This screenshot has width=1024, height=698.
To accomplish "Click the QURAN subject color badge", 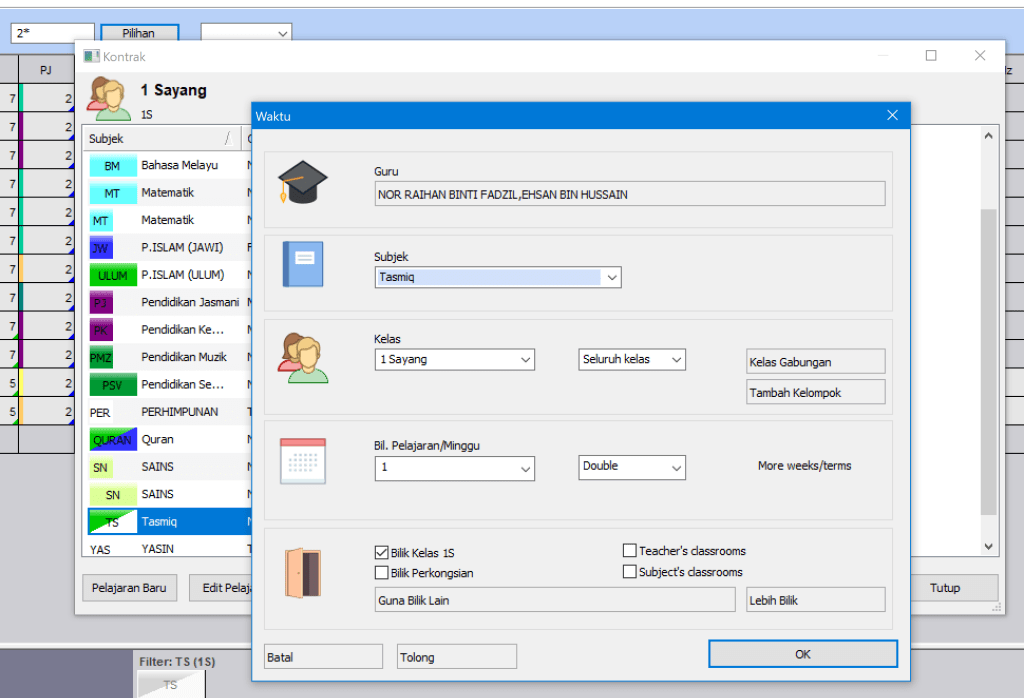I will click(112, 440).
